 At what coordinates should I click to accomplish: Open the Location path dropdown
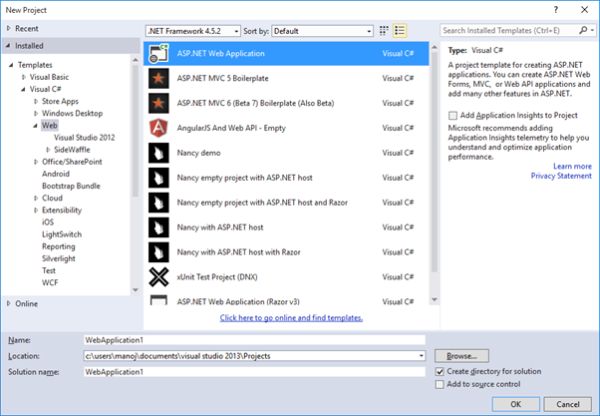pos(421,356)
